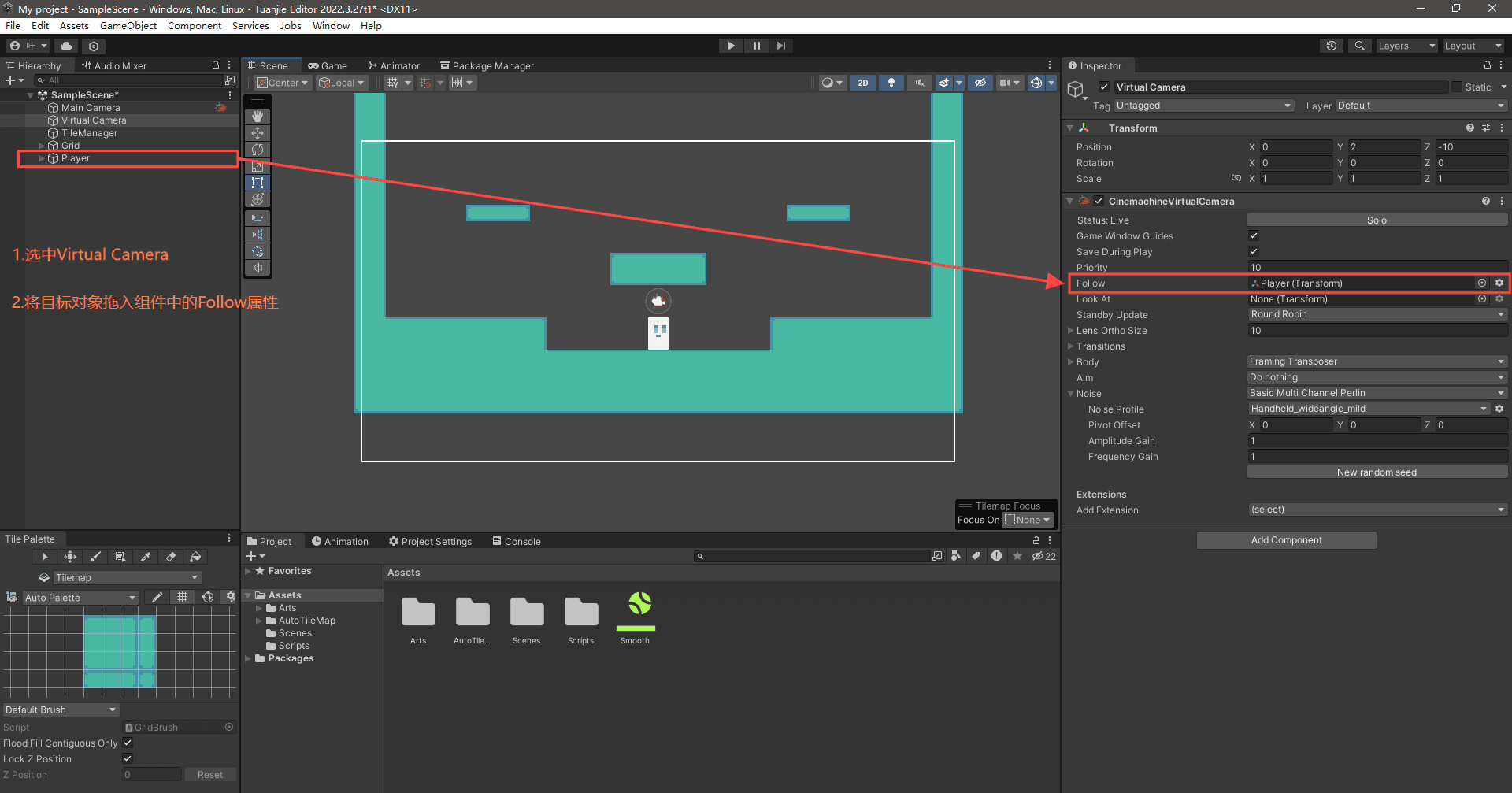Toggle 2D view mode in Scene
Image resolution: width=1512 pixels, height=793 pixels.
pyautogui.click(x=863, y=83)
